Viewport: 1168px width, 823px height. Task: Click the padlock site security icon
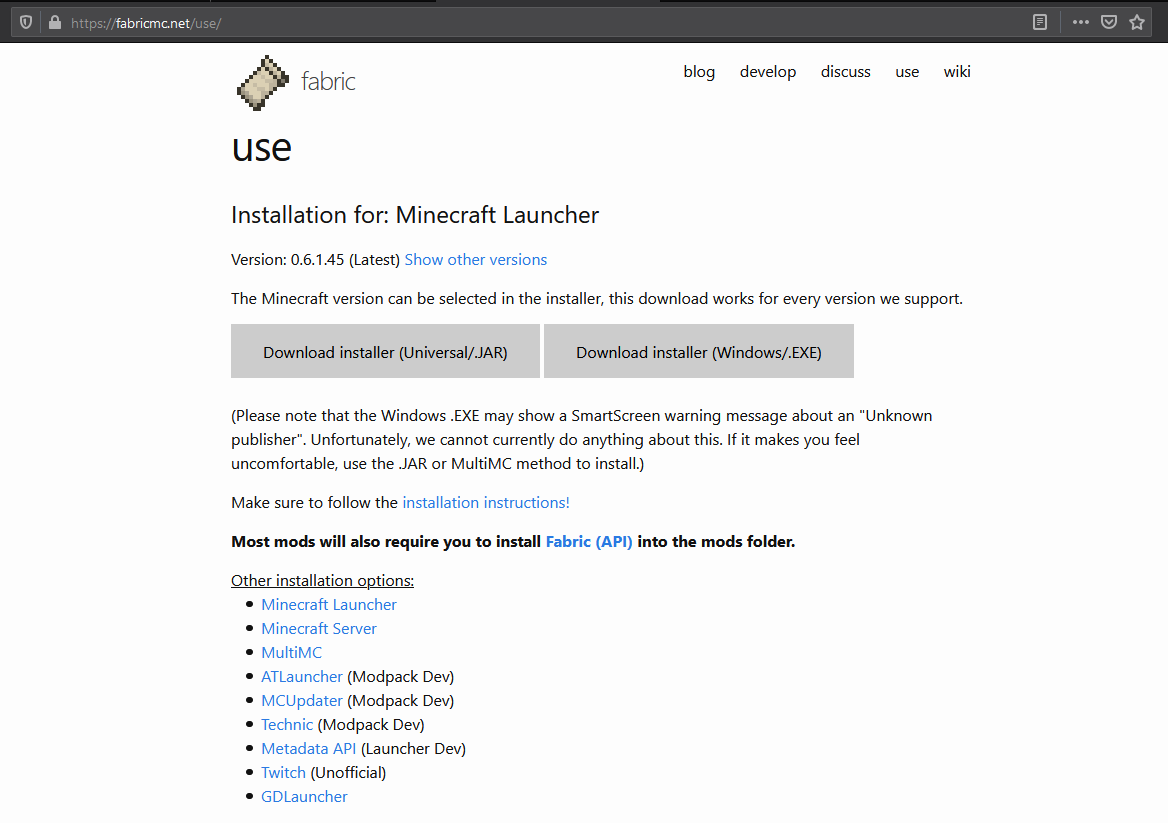[54, 22]
